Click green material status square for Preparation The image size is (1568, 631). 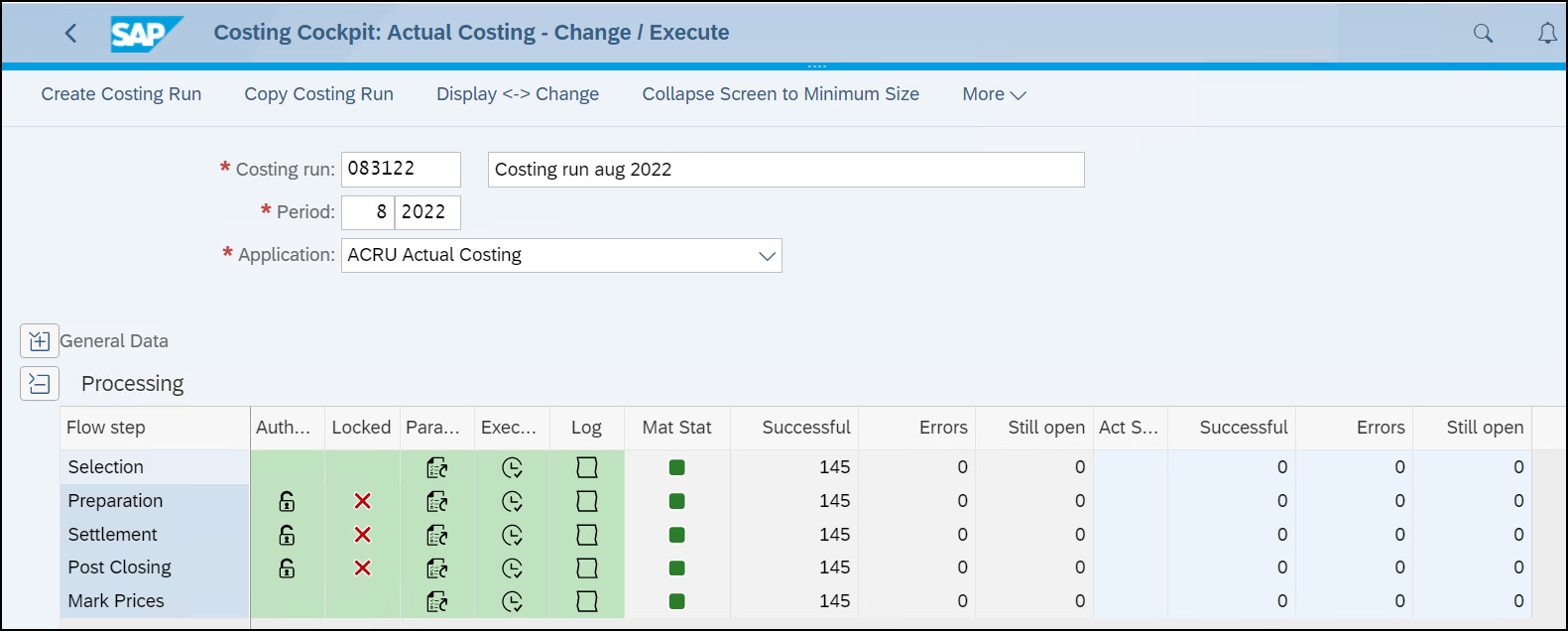pyautogui.click(x=677, y=501)
